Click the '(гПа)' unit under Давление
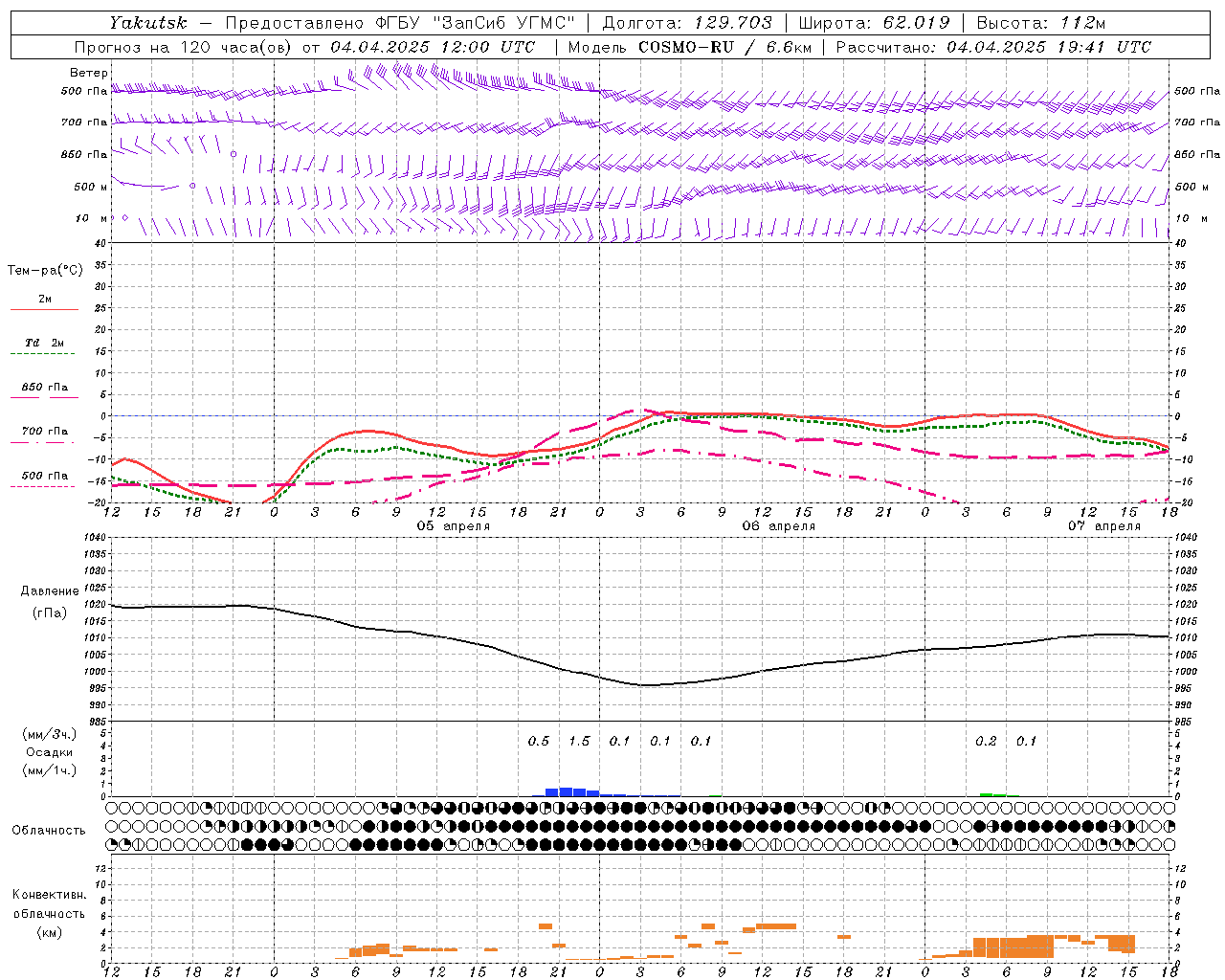 tap(50, 613)
